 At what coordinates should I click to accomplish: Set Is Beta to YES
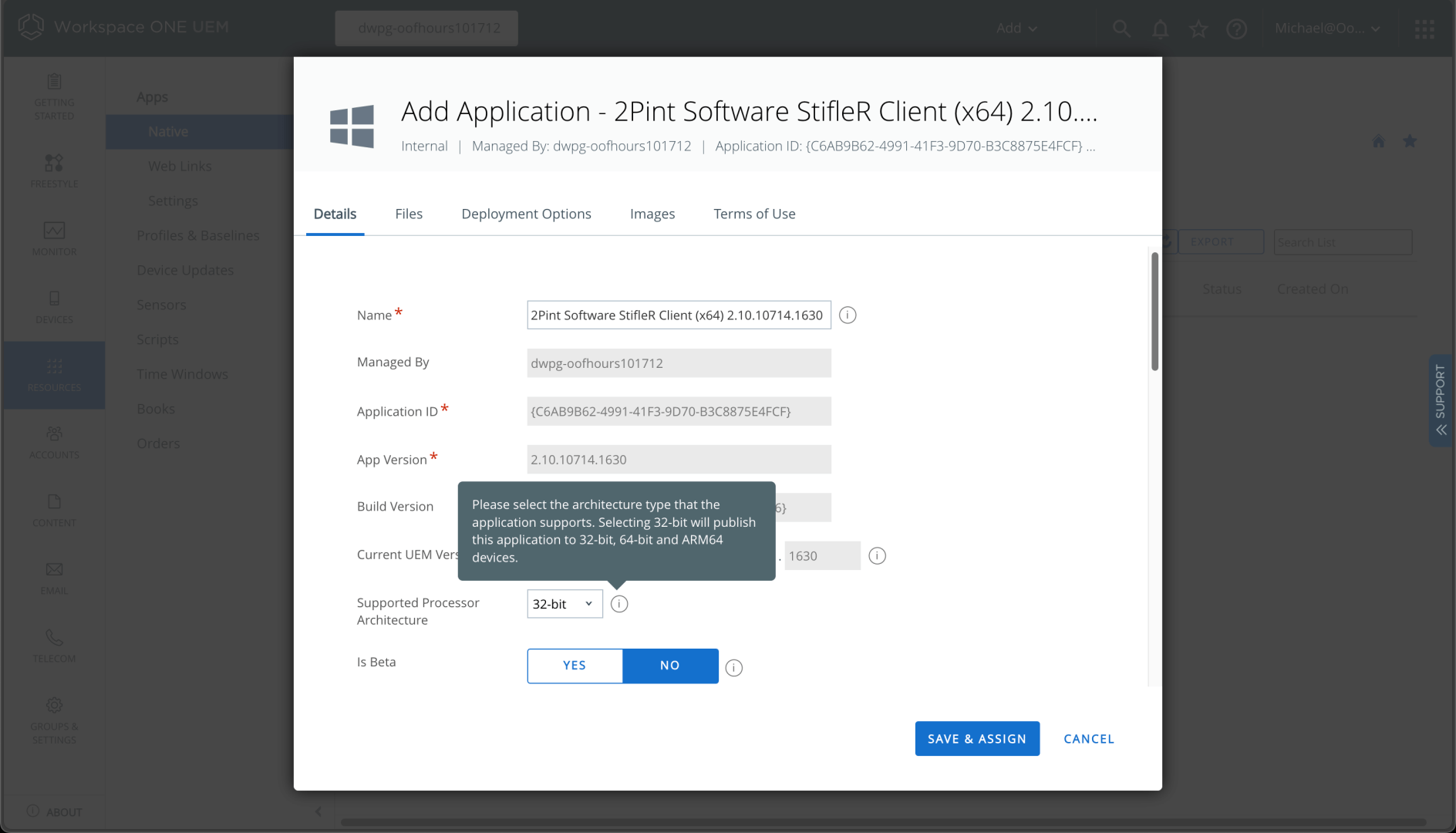coord(575,666)
